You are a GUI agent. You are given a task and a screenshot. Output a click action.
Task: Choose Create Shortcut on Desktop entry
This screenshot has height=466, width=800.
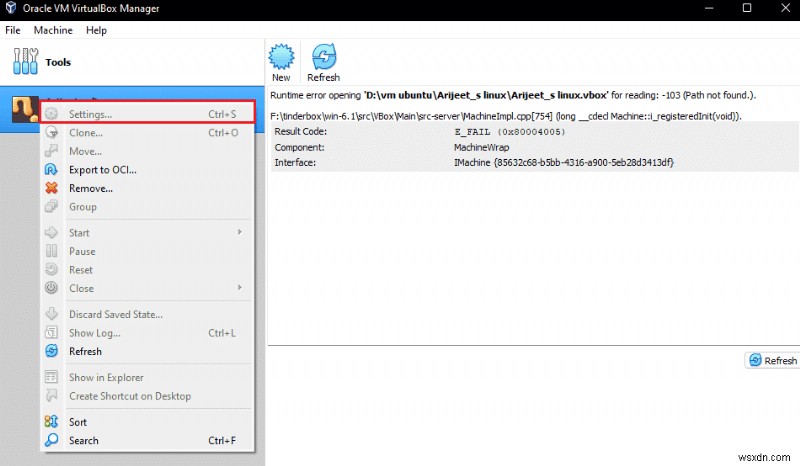pyautogui.click(x=147, y=396)
